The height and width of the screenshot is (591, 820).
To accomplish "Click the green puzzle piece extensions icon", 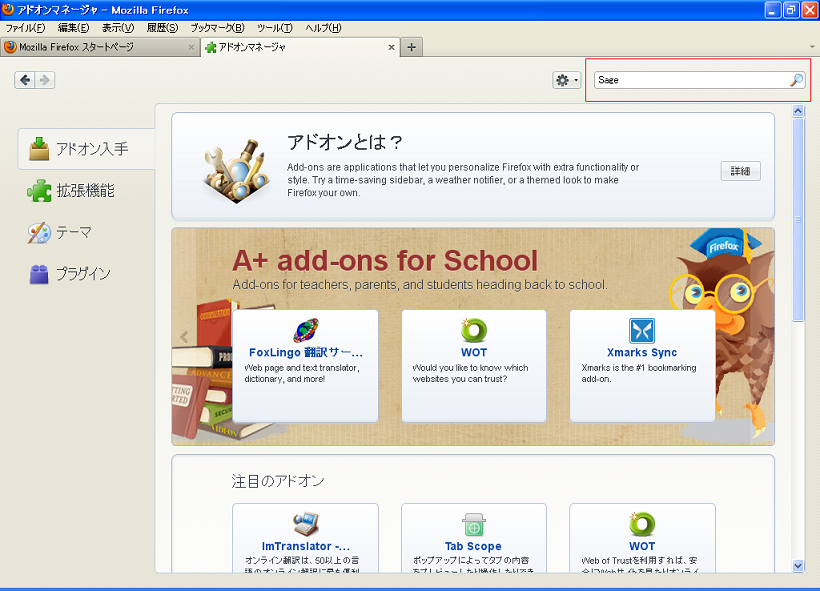I will (x=39, y=191).
